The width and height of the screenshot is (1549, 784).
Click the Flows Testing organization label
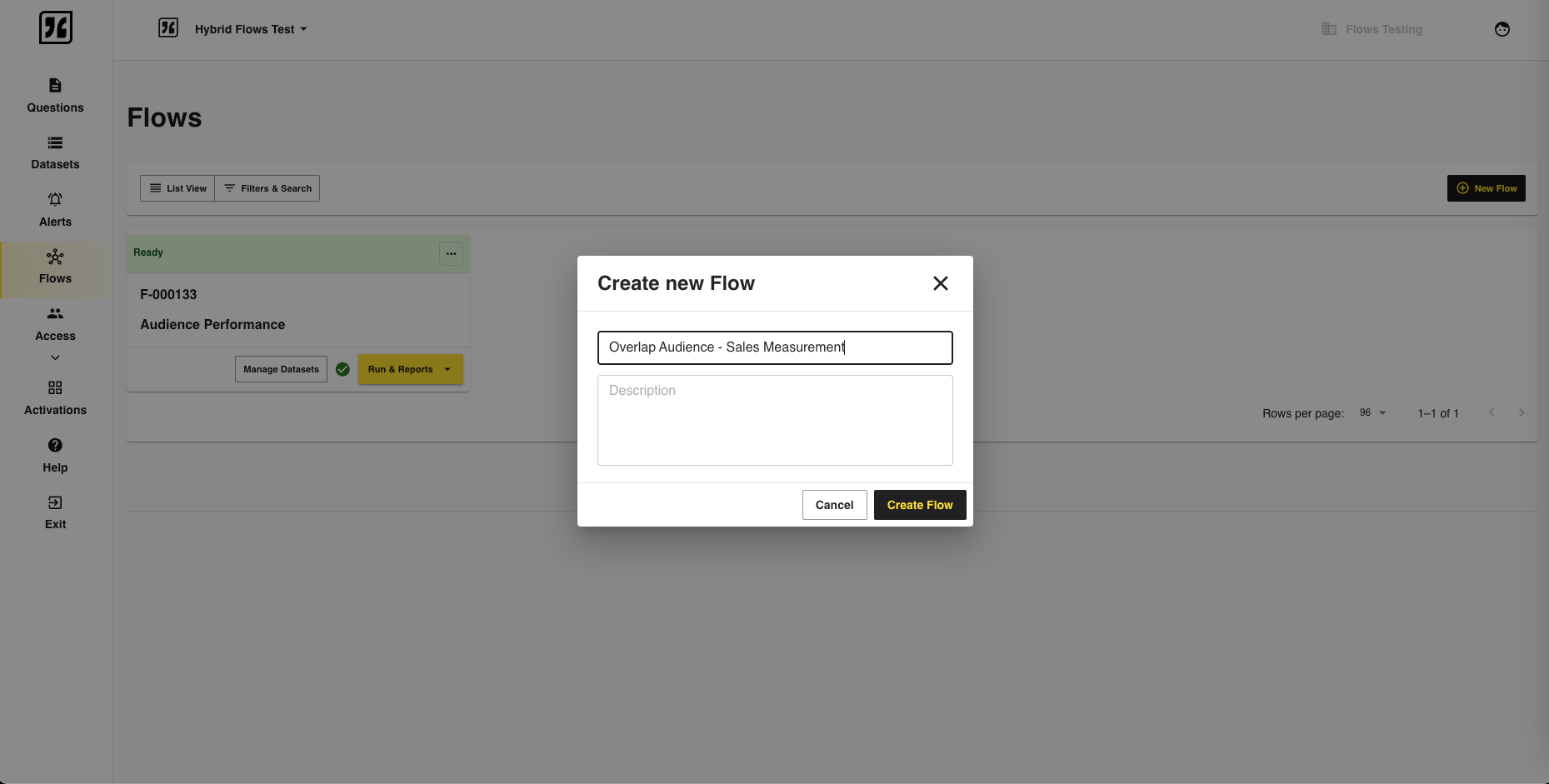[x=1372, y=29]
